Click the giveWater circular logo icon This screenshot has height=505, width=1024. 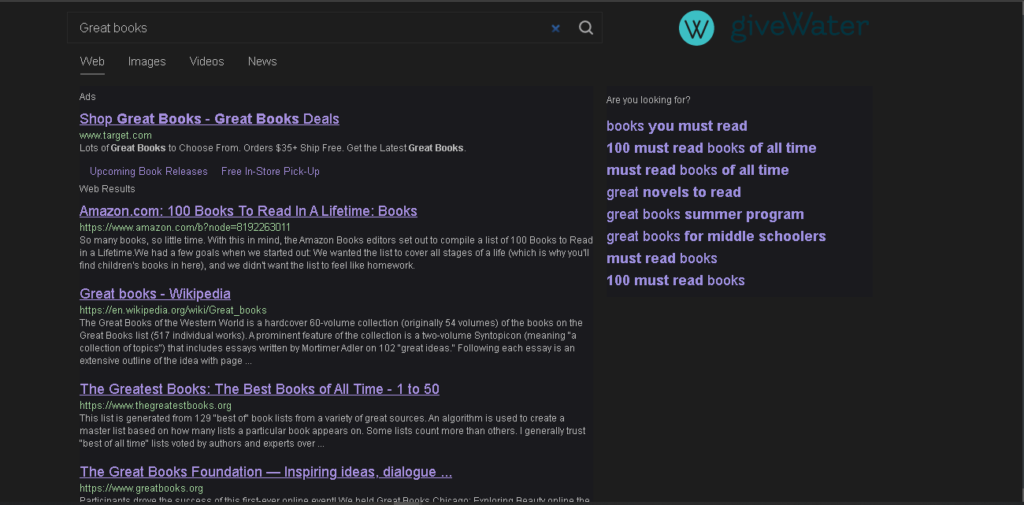coord(696,28)
